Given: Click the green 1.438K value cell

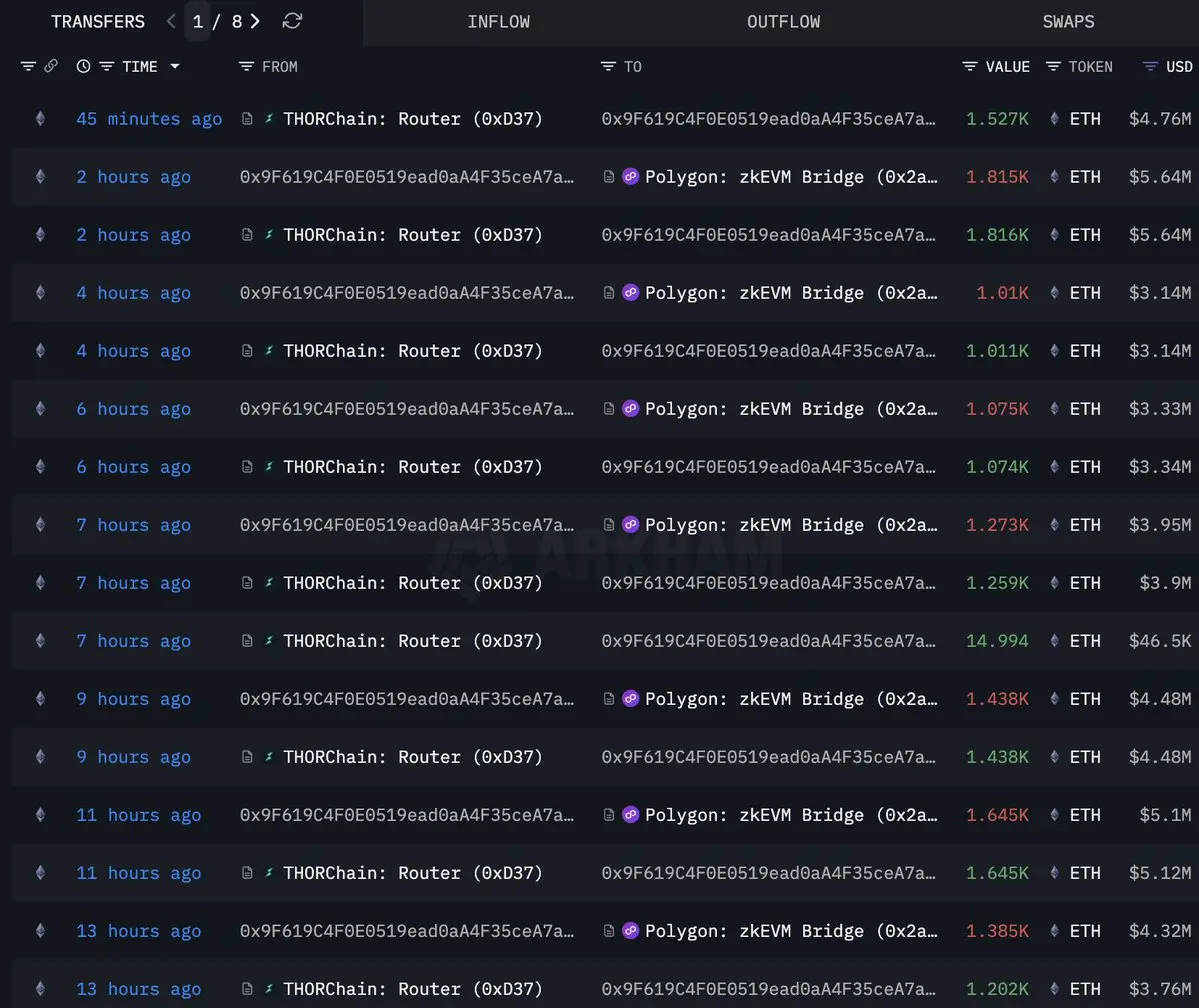Looking at the screenshot, I should pos(997,757).
